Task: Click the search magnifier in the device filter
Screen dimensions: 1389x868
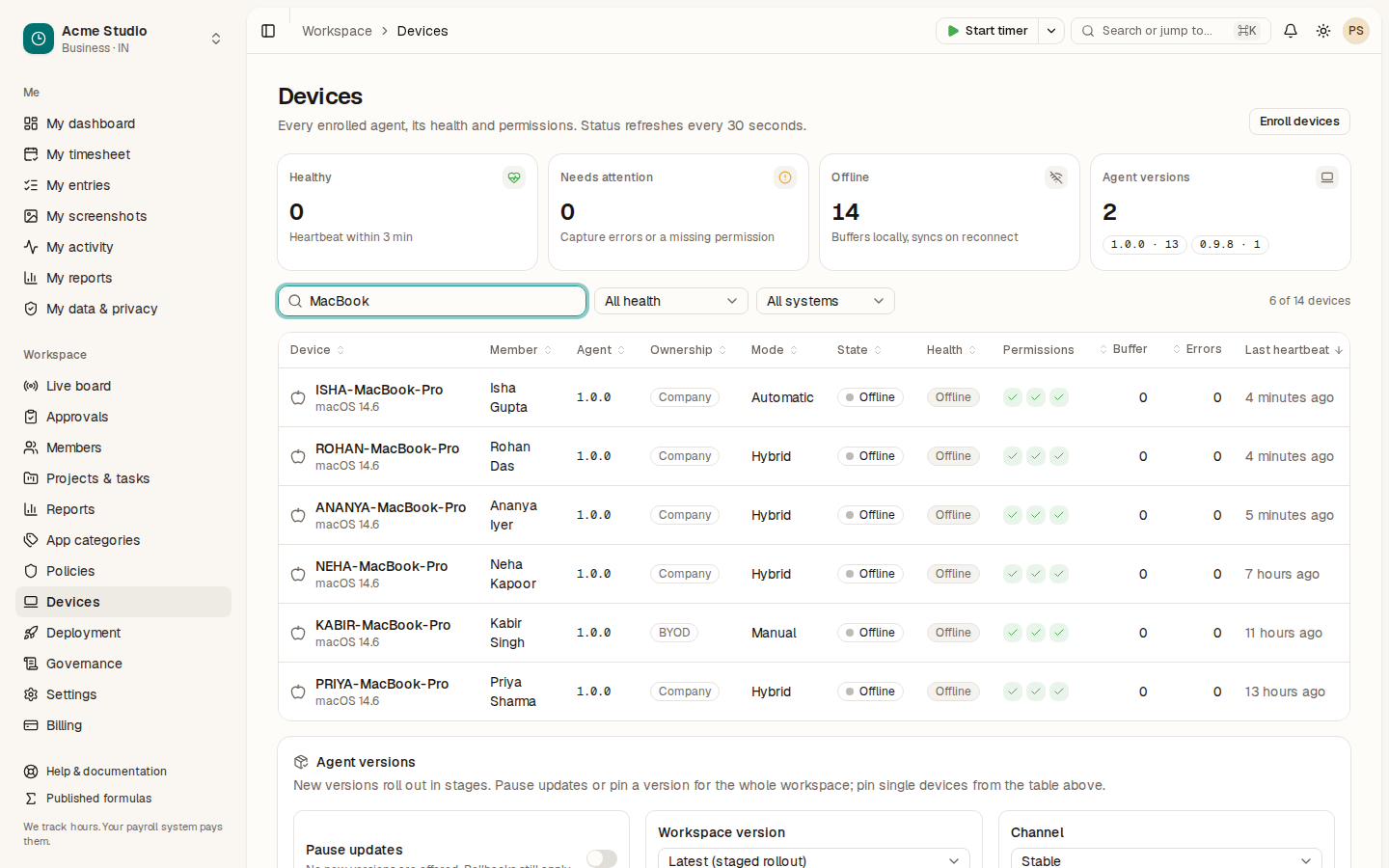Action: coord(295,301)
